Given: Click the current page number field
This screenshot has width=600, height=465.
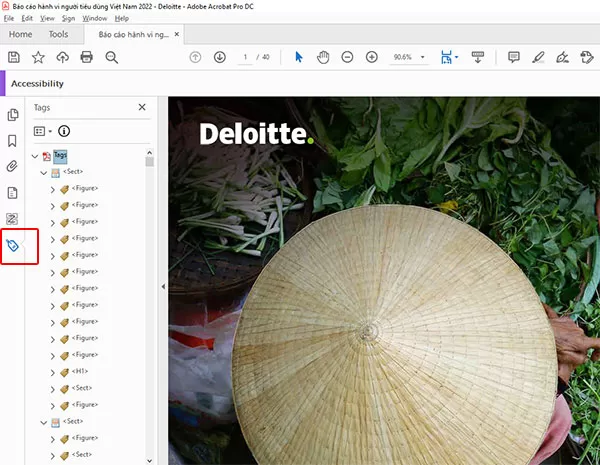Looking at the screenshot, I should coord(245,57).
